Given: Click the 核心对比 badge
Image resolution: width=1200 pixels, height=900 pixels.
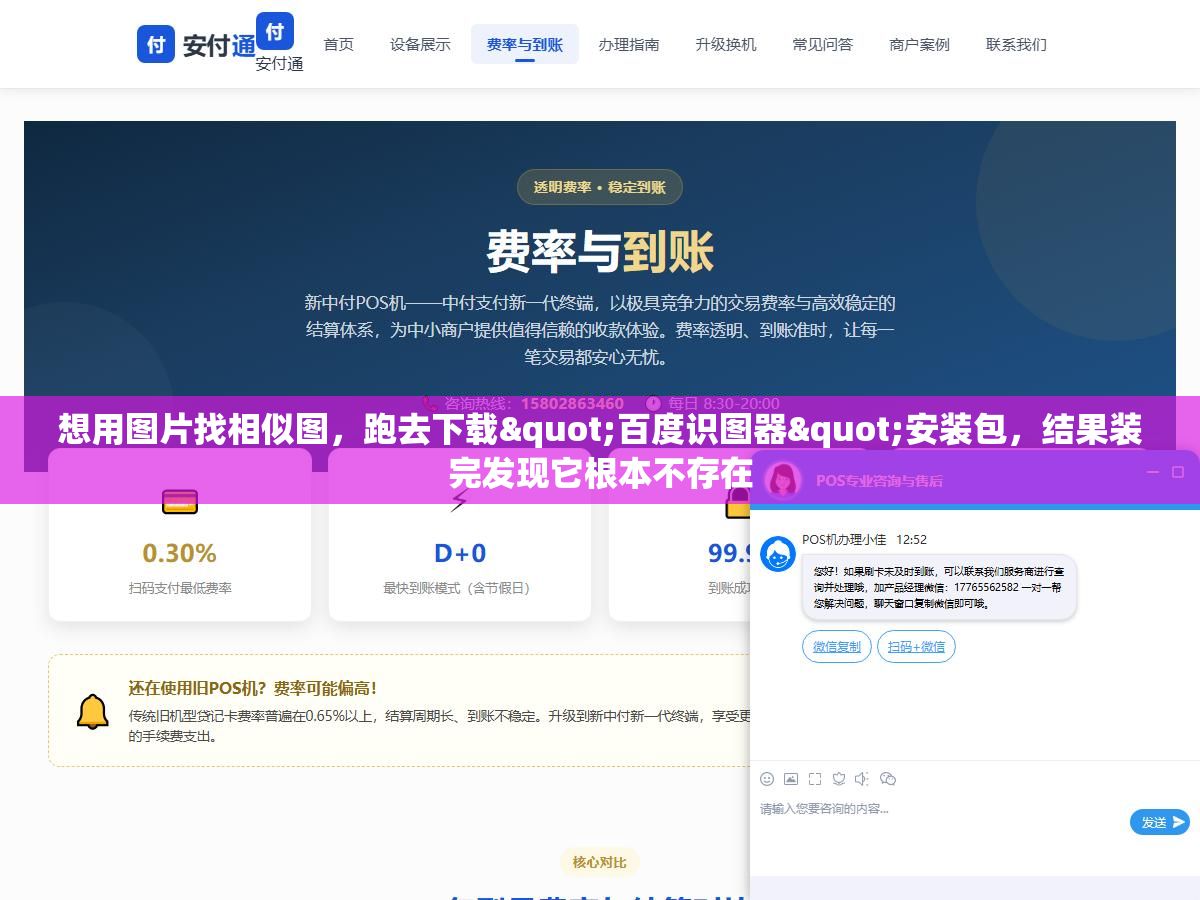Looking at the screenshot, I should (599, 862).
